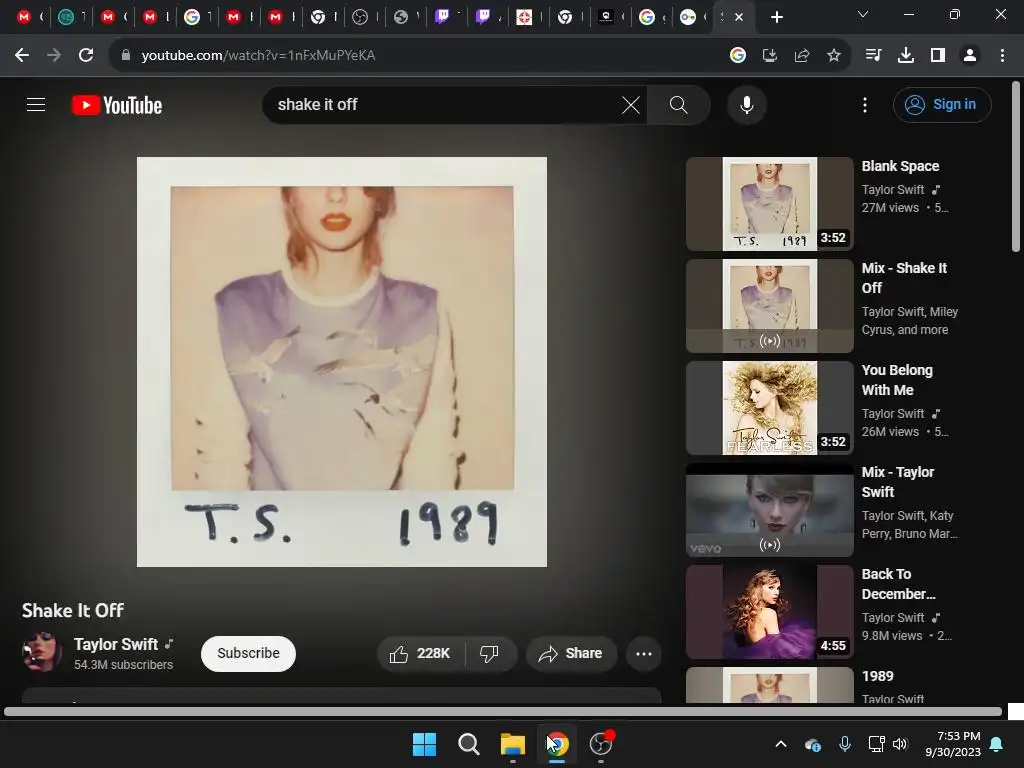The image size is (1024, 768).
Task: Go to YouTube home via logo
Action: [117, 105]
